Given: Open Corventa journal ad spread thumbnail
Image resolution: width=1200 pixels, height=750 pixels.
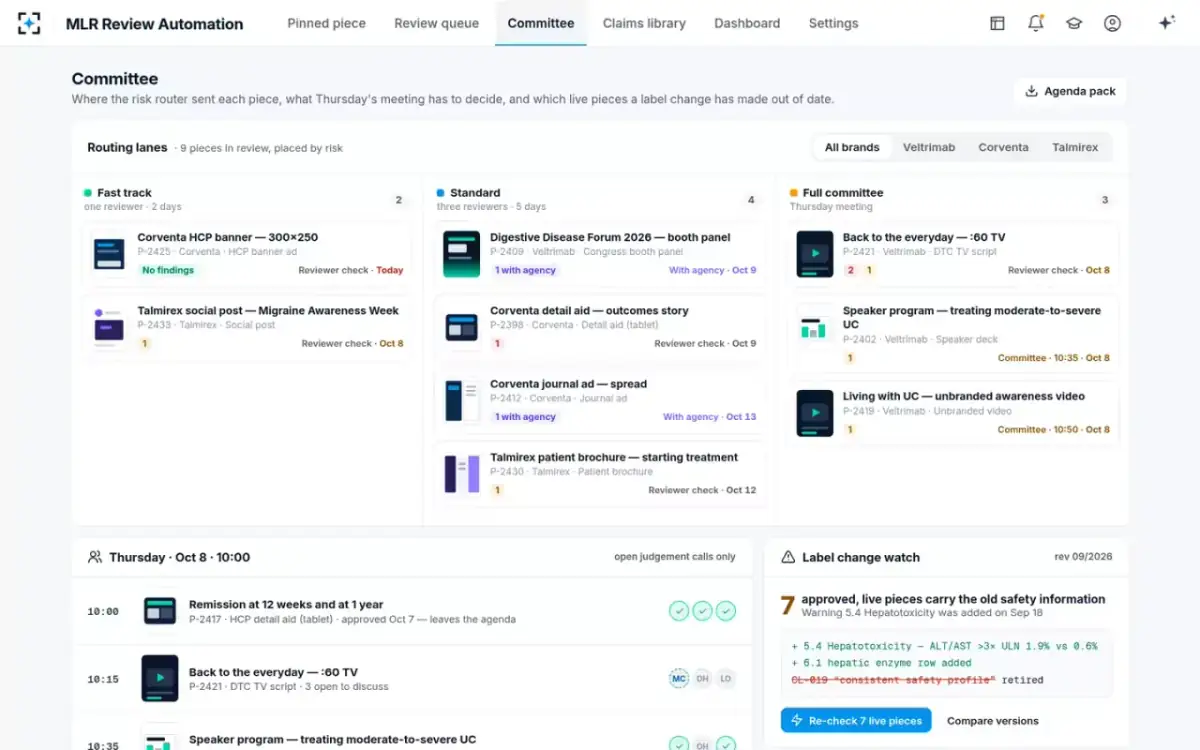Looking at the screenshot, I should click(462, 400).
